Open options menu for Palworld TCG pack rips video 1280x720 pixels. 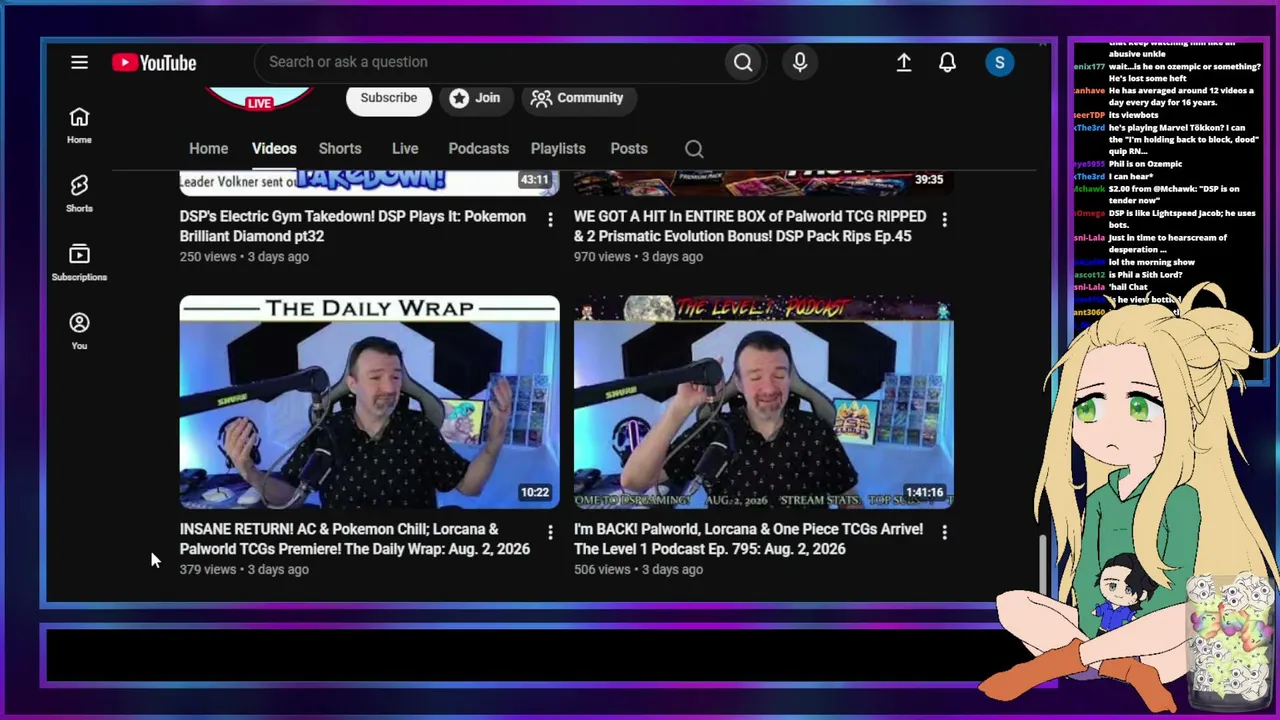944,219
